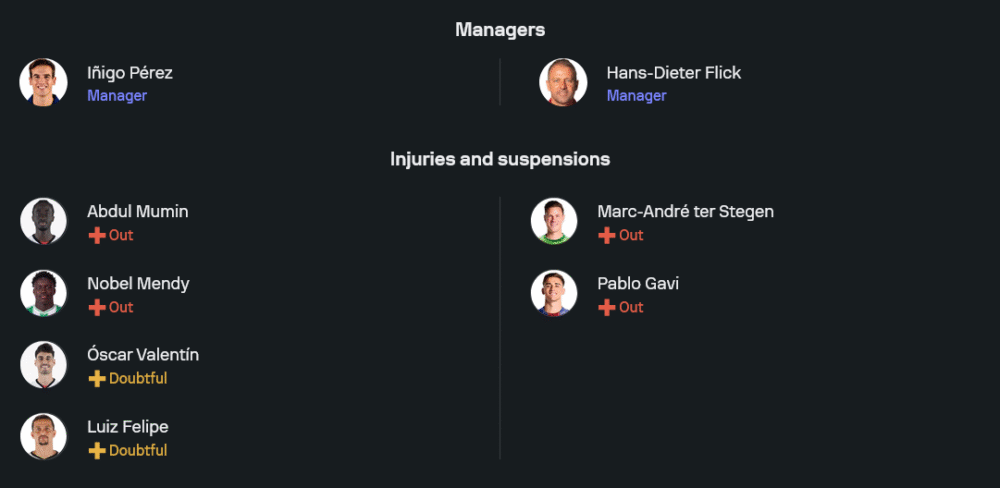
Task: Click Luiz Felipe's player photo
Action: tap(43, 437)
